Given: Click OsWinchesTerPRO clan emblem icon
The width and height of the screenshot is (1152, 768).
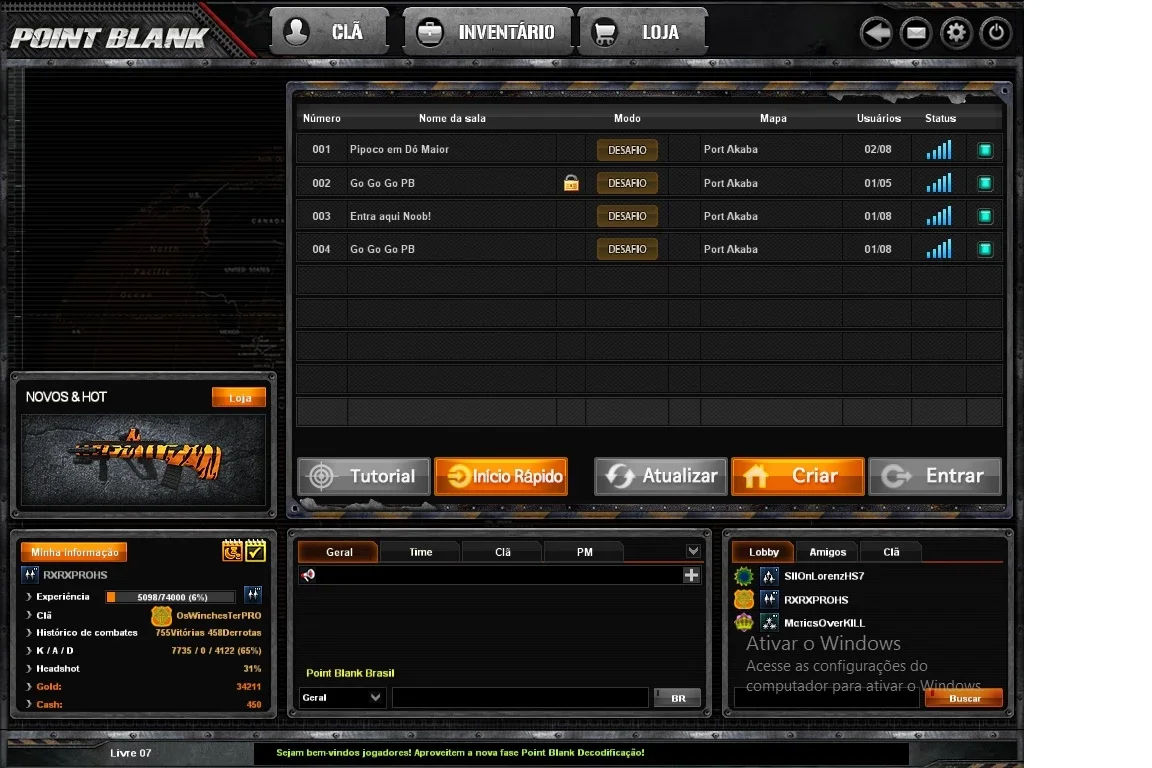Looking at the screenshot, I should 162,615.
